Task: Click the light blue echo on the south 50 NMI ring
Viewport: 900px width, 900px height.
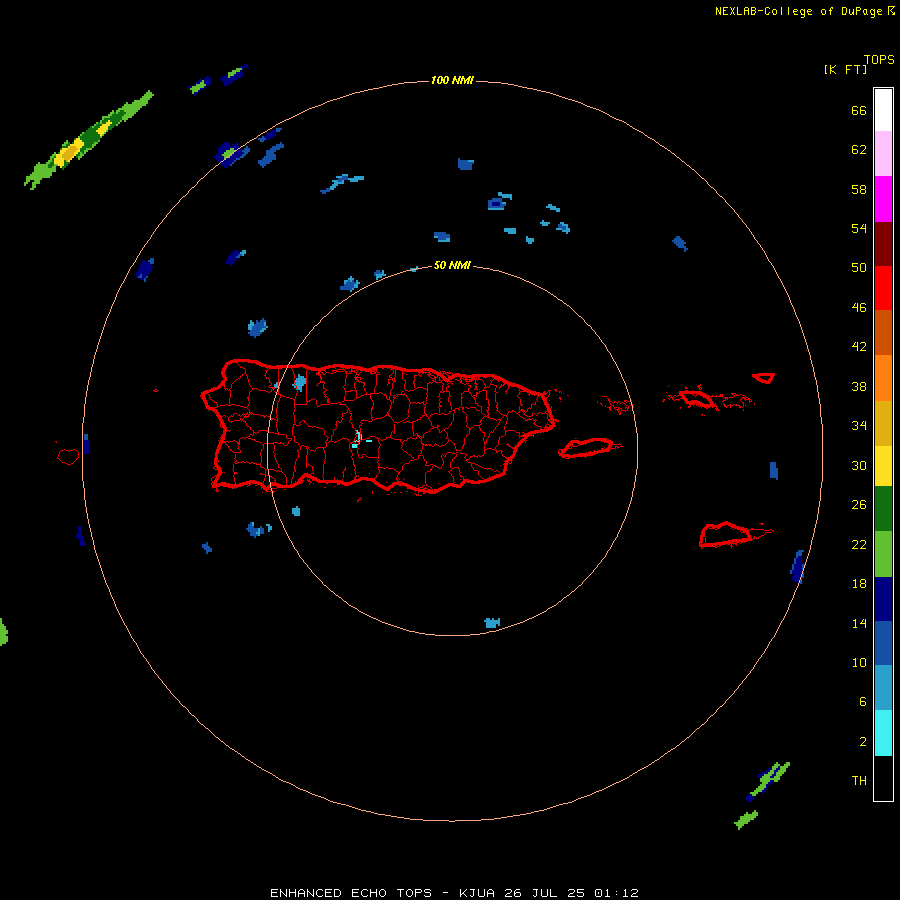Action: pyautogui.click(x=492, y=623)
